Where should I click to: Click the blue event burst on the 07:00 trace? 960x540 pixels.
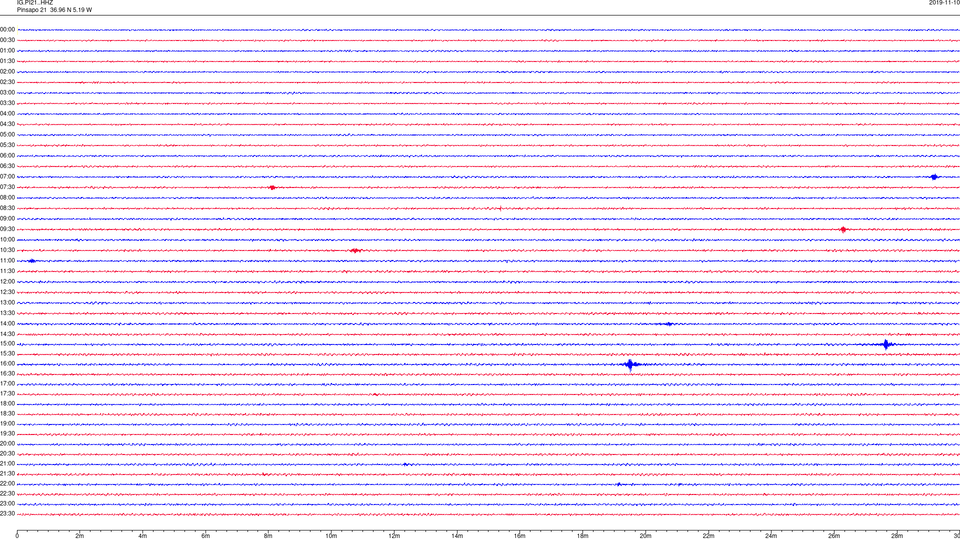coord(934,177)
